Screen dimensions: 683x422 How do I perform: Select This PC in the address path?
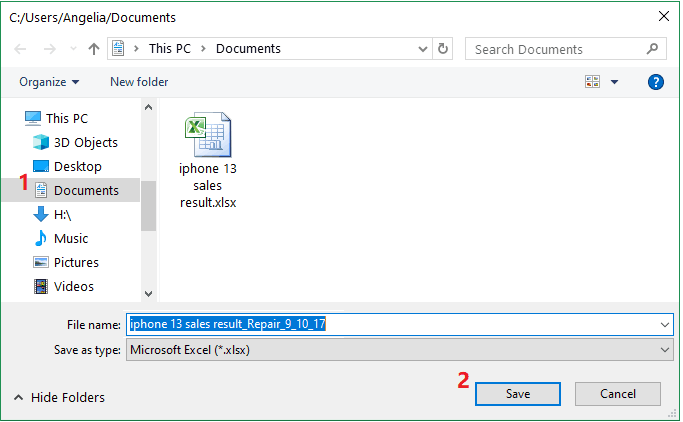[x=170, y=48]
